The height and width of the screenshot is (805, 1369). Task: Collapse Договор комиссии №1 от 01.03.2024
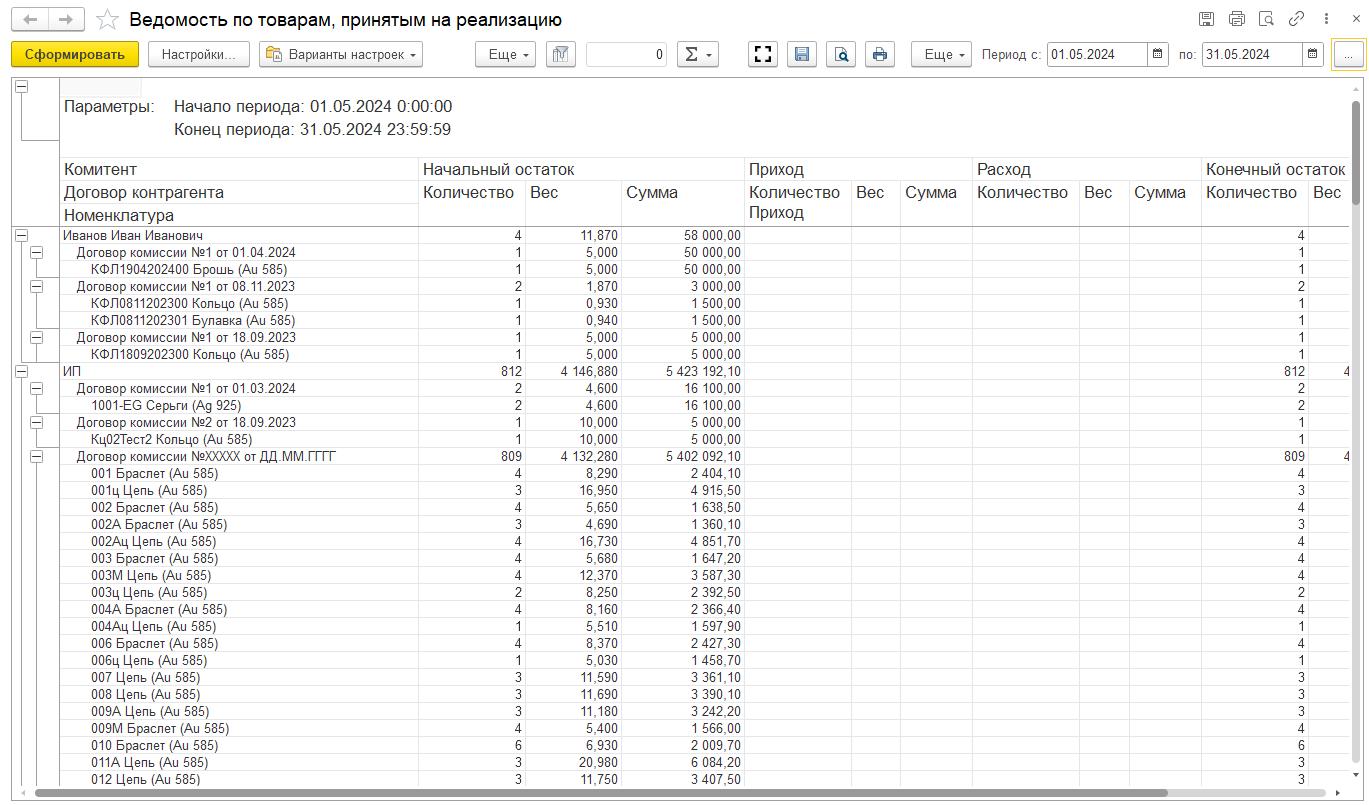(37, 388)
